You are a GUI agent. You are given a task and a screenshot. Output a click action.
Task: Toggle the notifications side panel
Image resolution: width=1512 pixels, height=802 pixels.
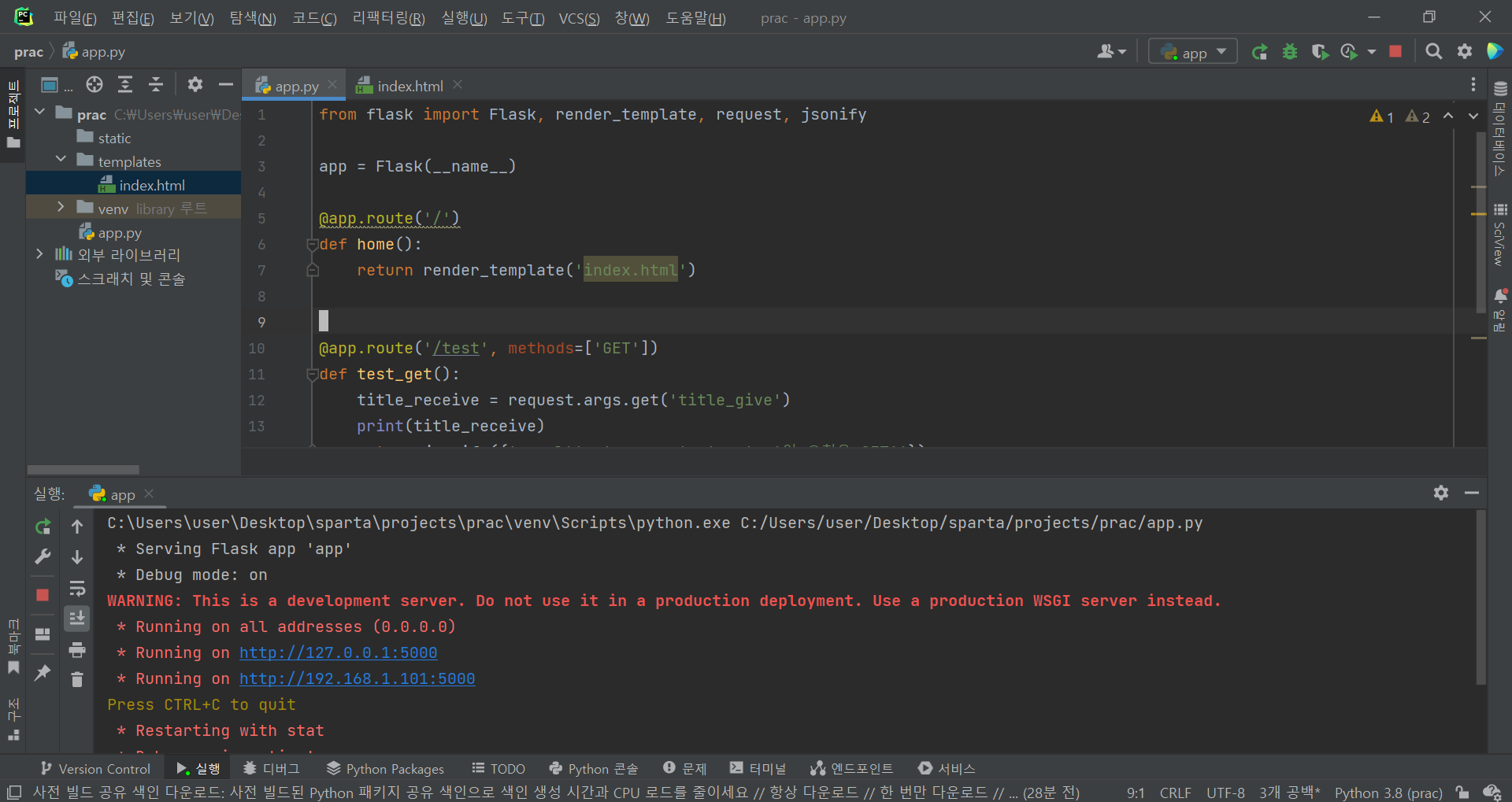pyautogui.click(x=1500, y=311)
